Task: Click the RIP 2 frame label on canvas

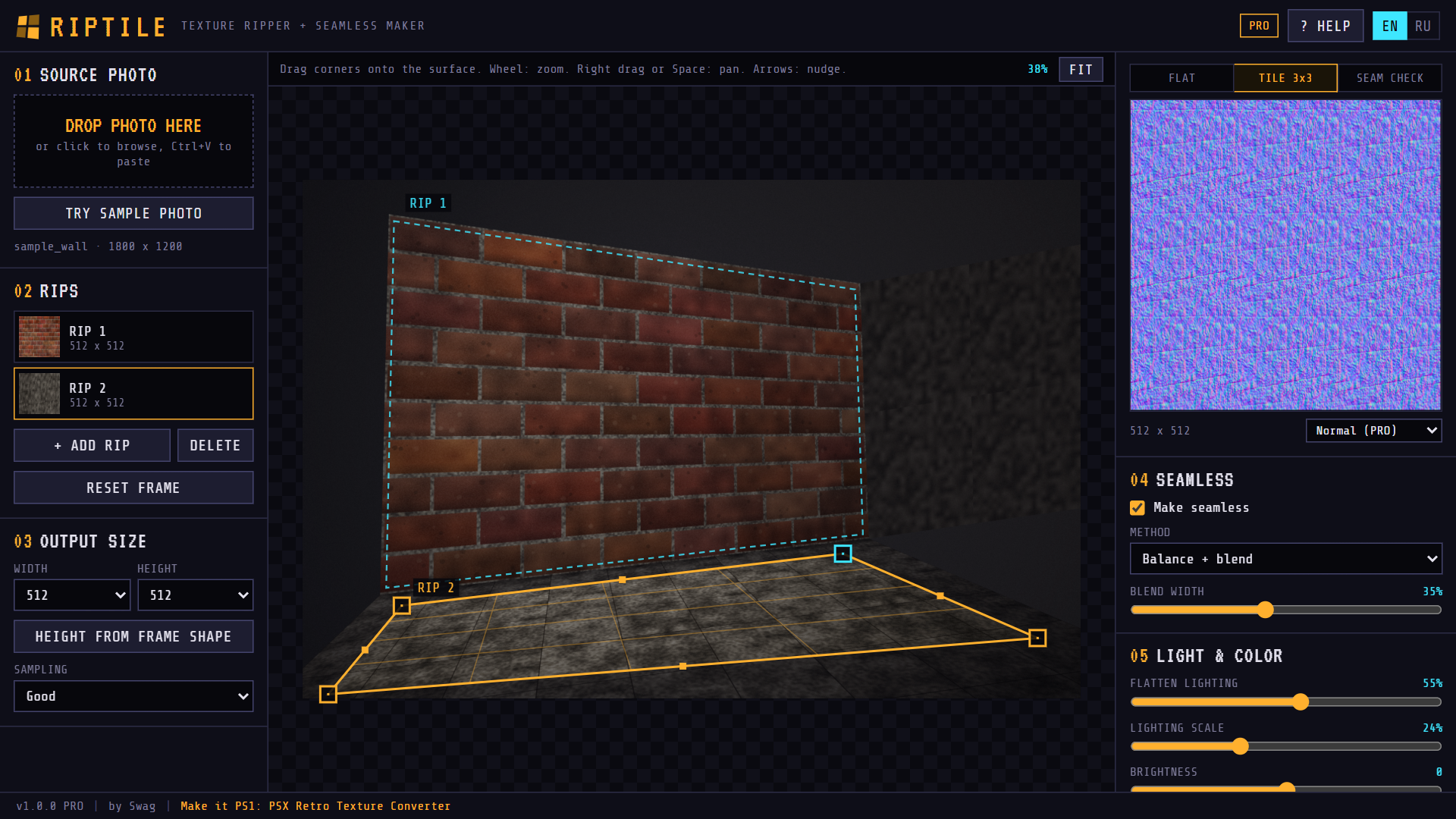Action: [435, 588]
